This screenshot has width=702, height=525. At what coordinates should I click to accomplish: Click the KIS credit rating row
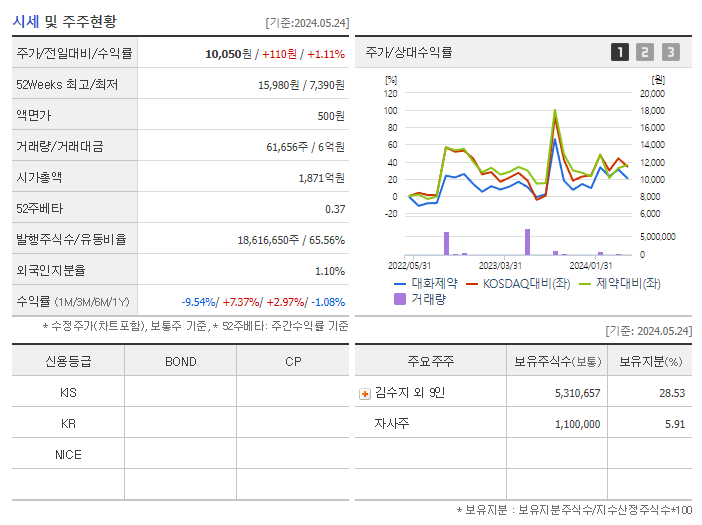[180, 392]
